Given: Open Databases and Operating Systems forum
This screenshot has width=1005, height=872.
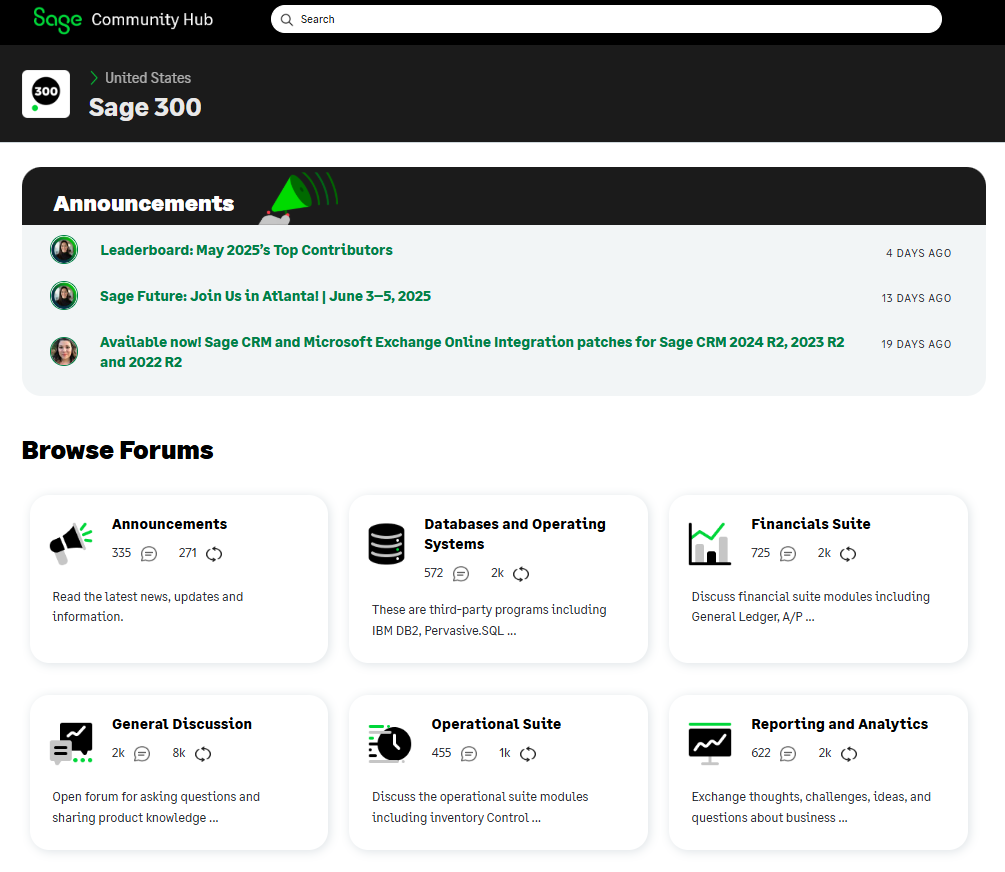Looking at the screenshot, I should click(515, 534).
